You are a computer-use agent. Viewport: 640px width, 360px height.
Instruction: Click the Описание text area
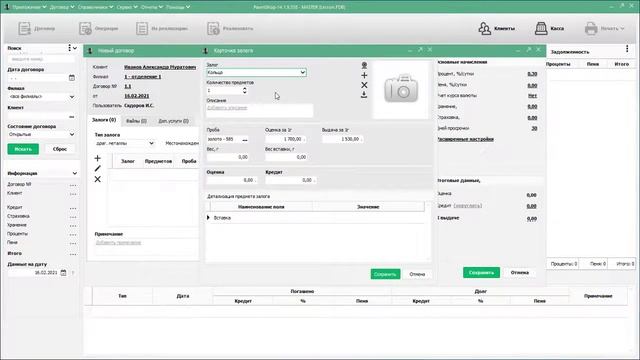click(x=260, y=110)
